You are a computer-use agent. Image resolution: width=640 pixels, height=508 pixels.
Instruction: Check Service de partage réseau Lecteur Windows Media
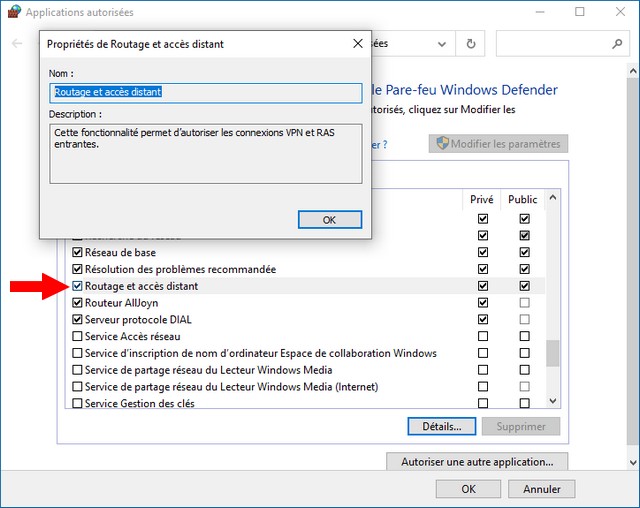[77, 370]
